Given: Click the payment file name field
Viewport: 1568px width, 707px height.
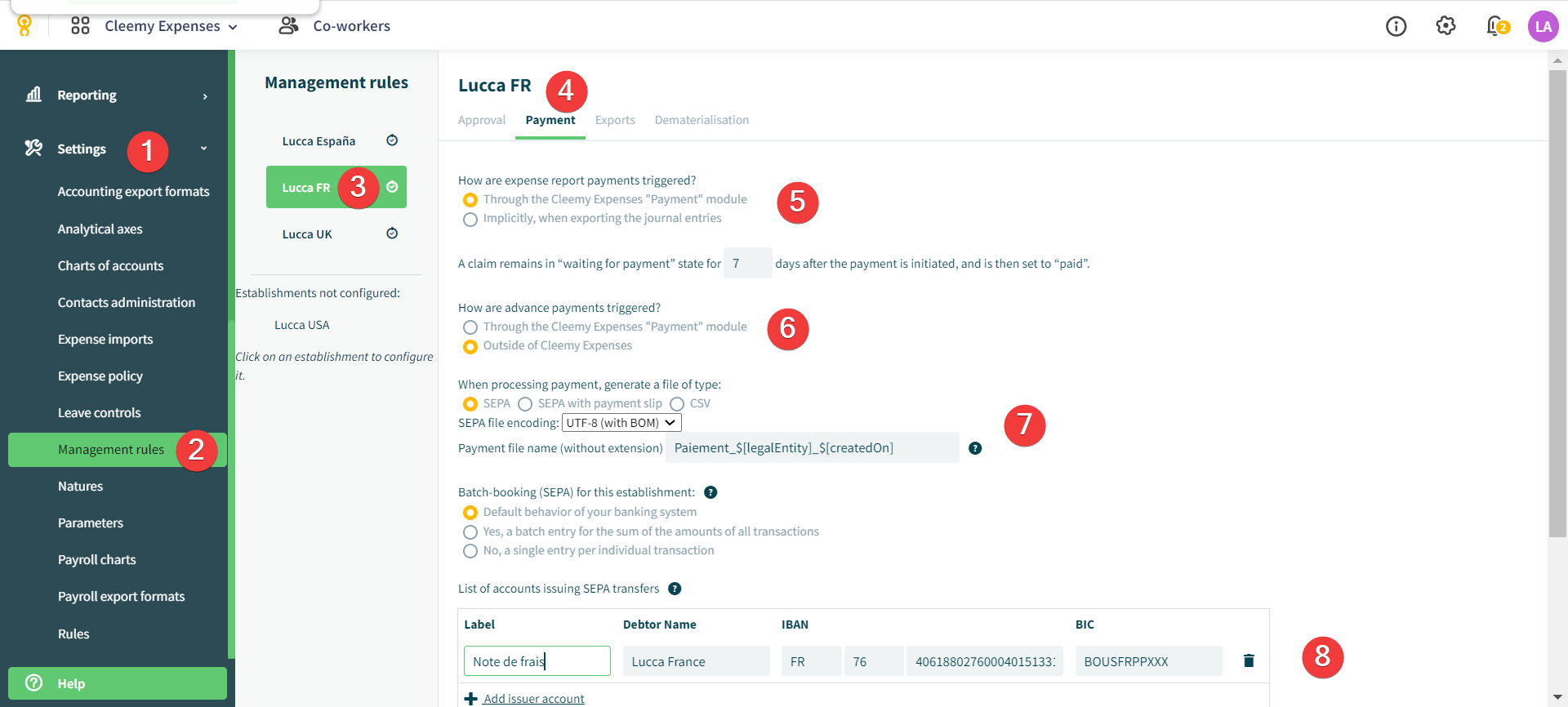Looking at the screenshot, I should tap(813, 447).
